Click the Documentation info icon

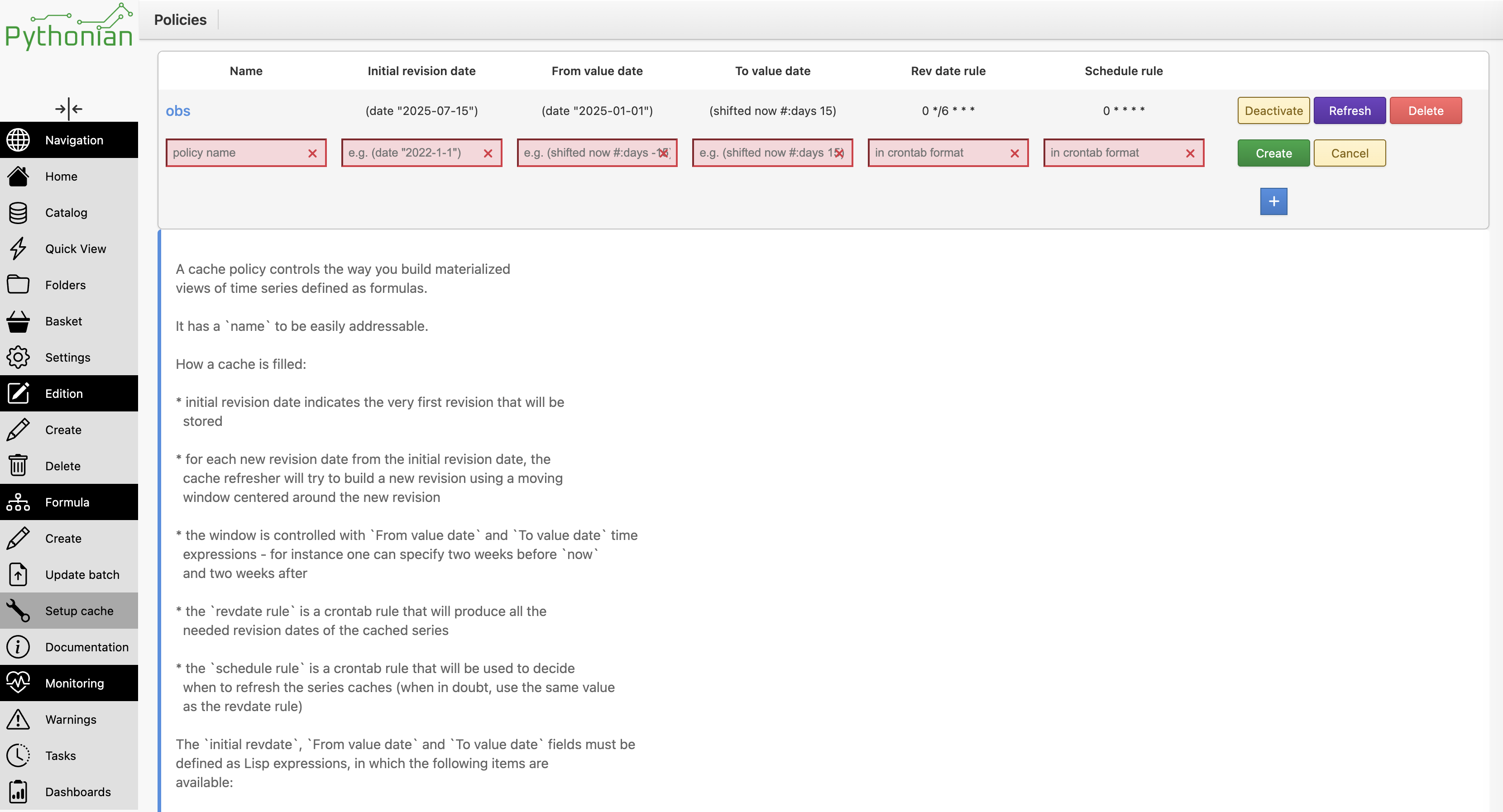(x=18, y=646)
